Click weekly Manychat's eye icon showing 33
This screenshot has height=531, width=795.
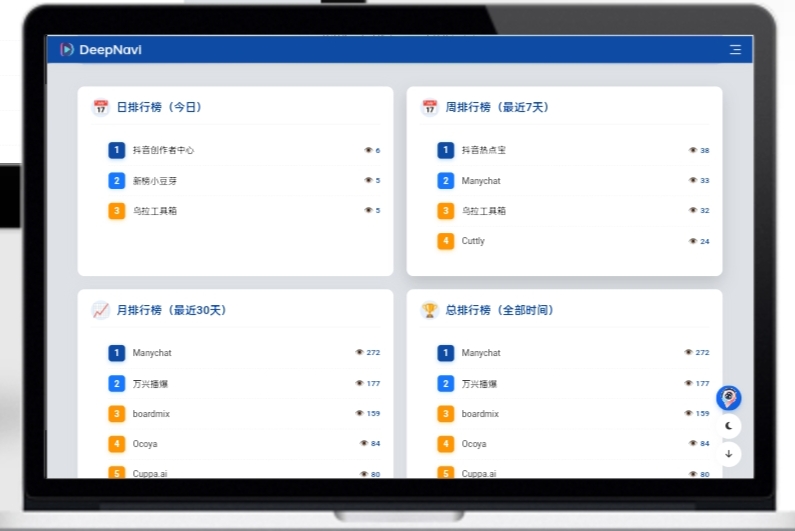point(693,180)
